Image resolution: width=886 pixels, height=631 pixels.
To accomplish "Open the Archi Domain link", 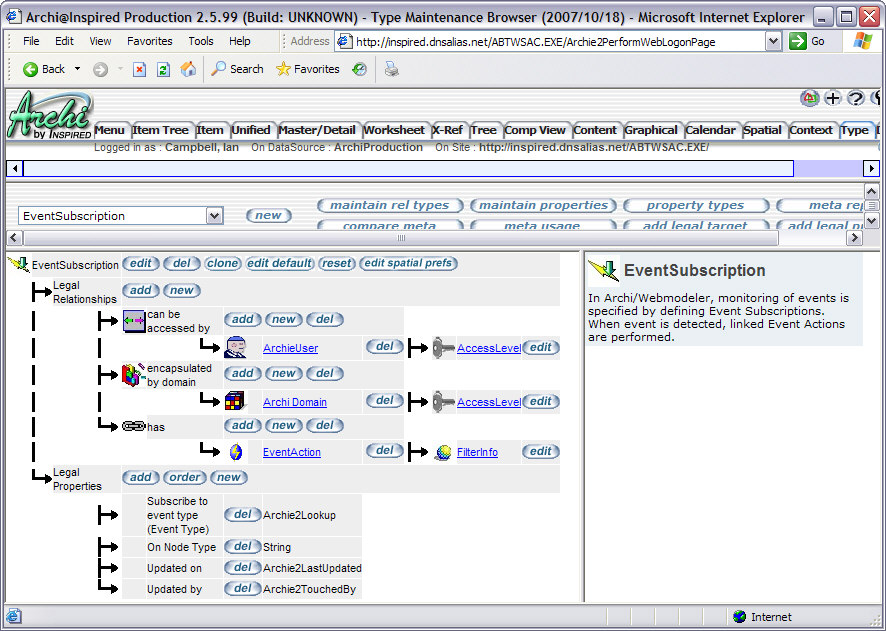I will tap(294, 402).
